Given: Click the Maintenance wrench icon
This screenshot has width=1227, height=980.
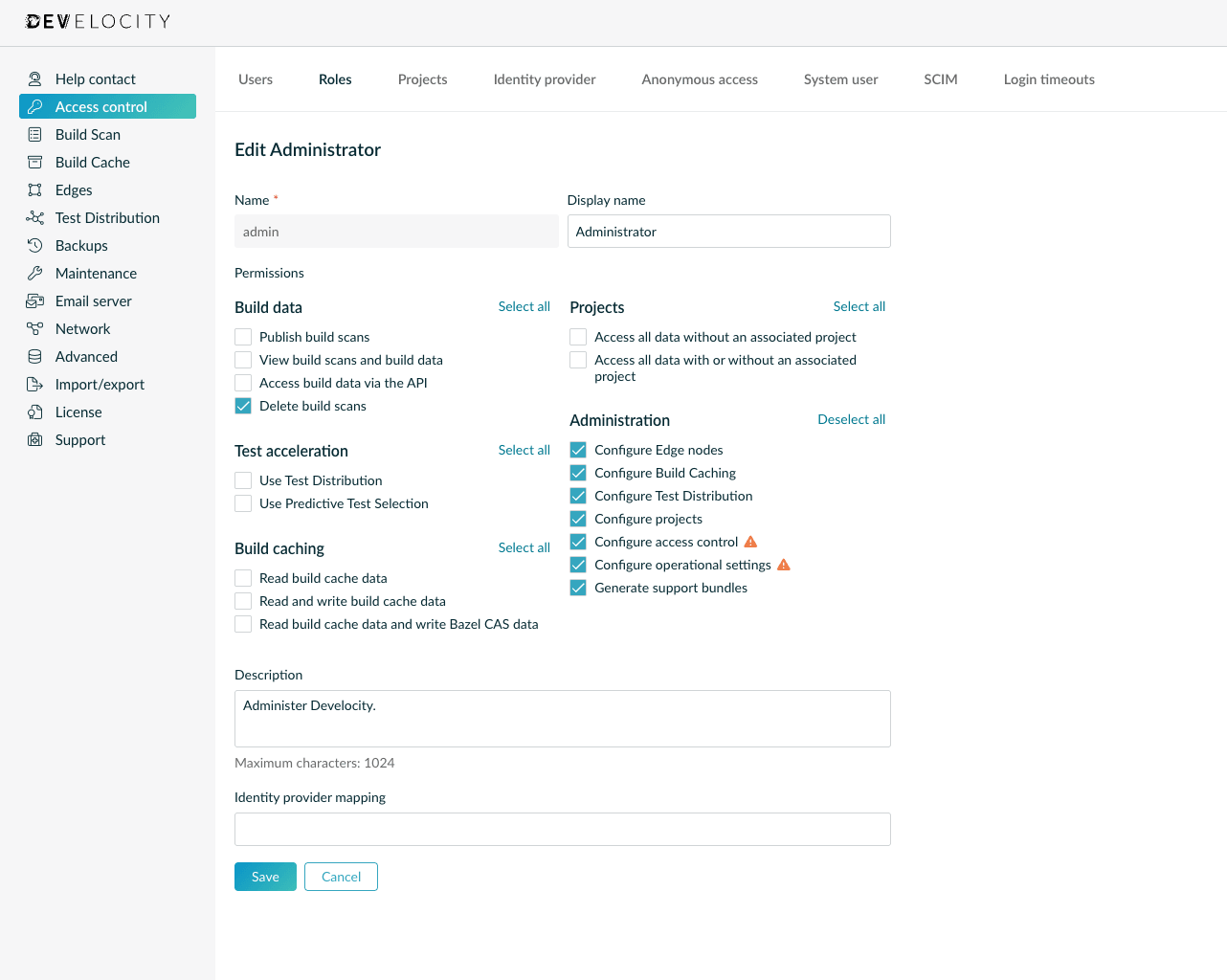Looking at the screenshot, I should click(35, 274).
